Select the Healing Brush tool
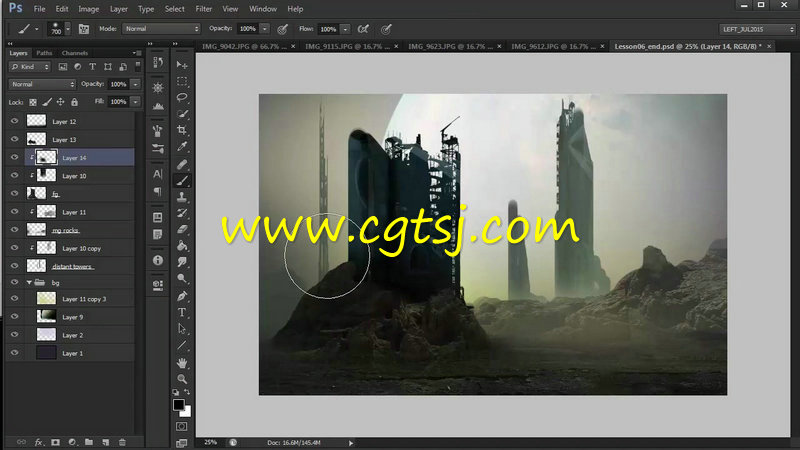 [x=182, y=164]
